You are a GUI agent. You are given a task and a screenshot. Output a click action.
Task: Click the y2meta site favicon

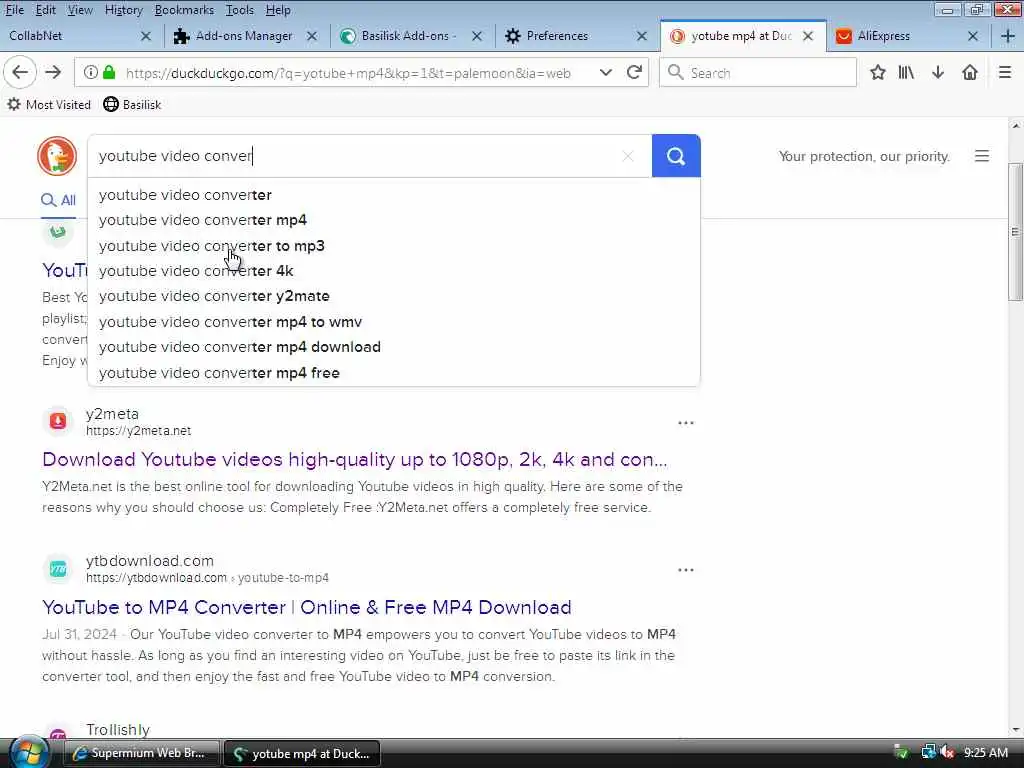(58, 421)
